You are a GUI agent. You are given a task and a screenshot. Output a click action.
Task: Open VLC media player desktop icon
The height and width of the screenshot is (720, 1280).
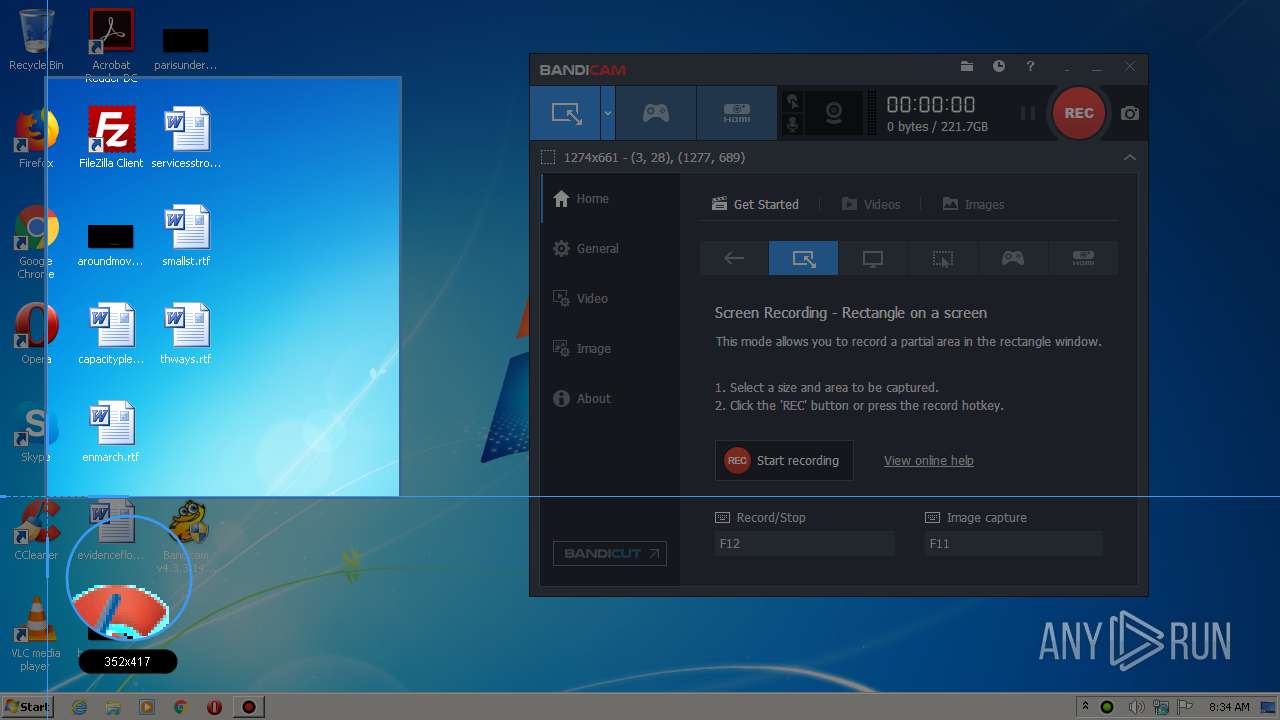[36, 635]
